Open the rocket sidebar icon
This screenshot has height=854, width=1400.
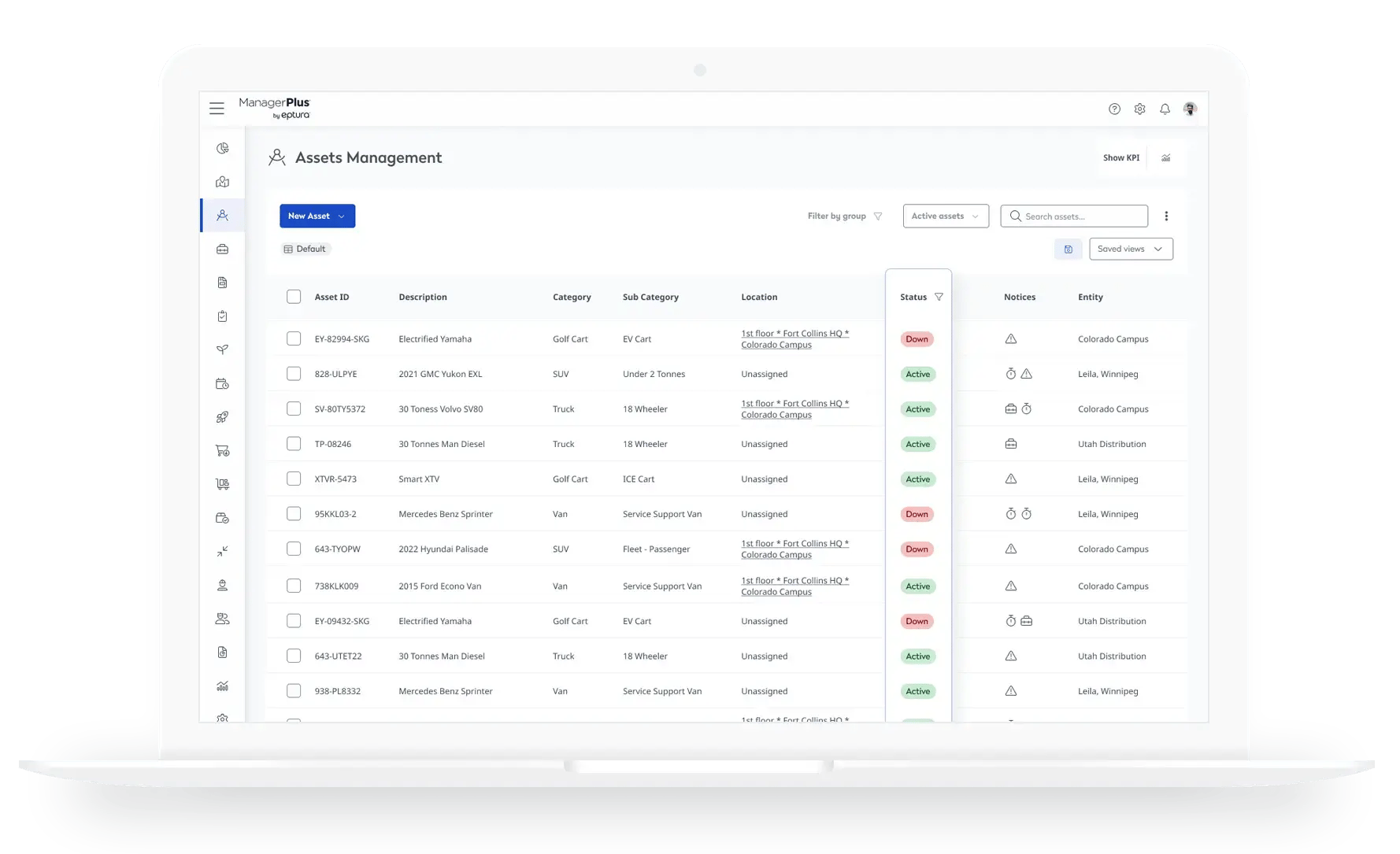(223, 417)
